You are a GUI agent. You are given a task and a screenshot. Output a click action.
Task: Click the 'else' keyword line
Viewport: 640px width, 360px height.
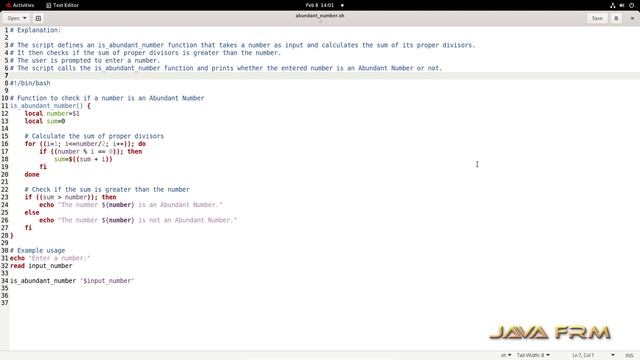tap(32, 213)
